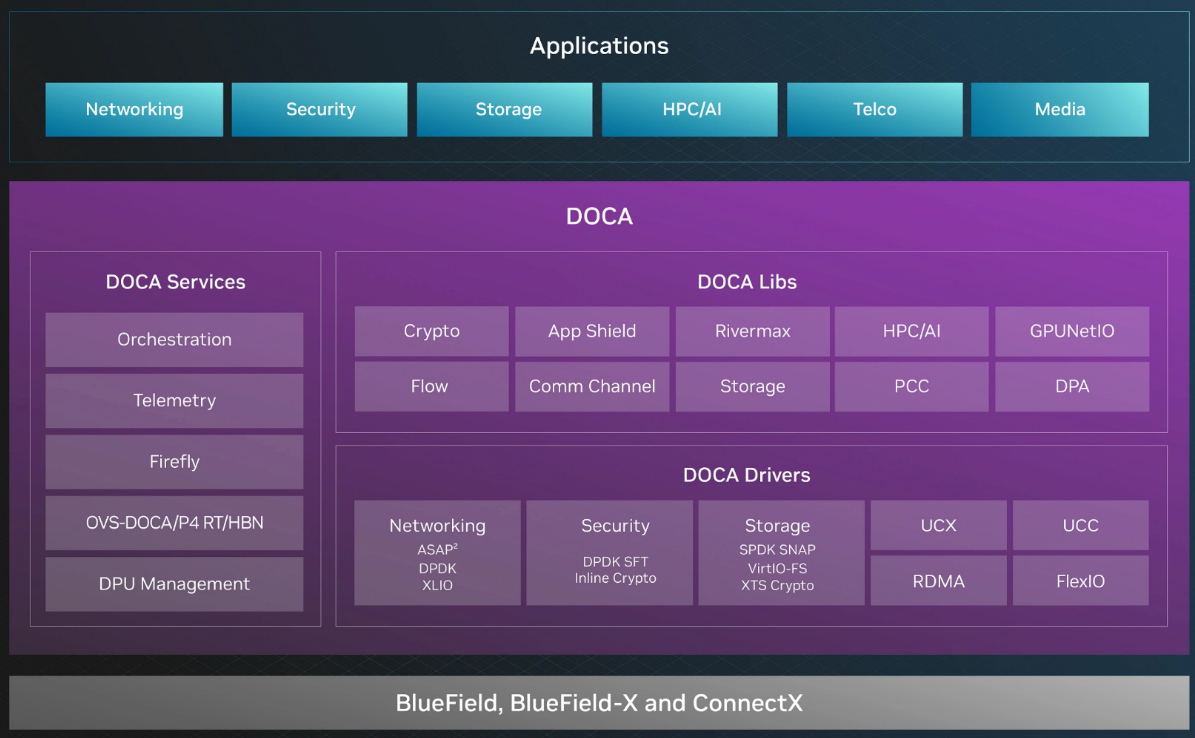1195x738 pixels.
Task: Open the RDMA driver box
Action: 938,581
